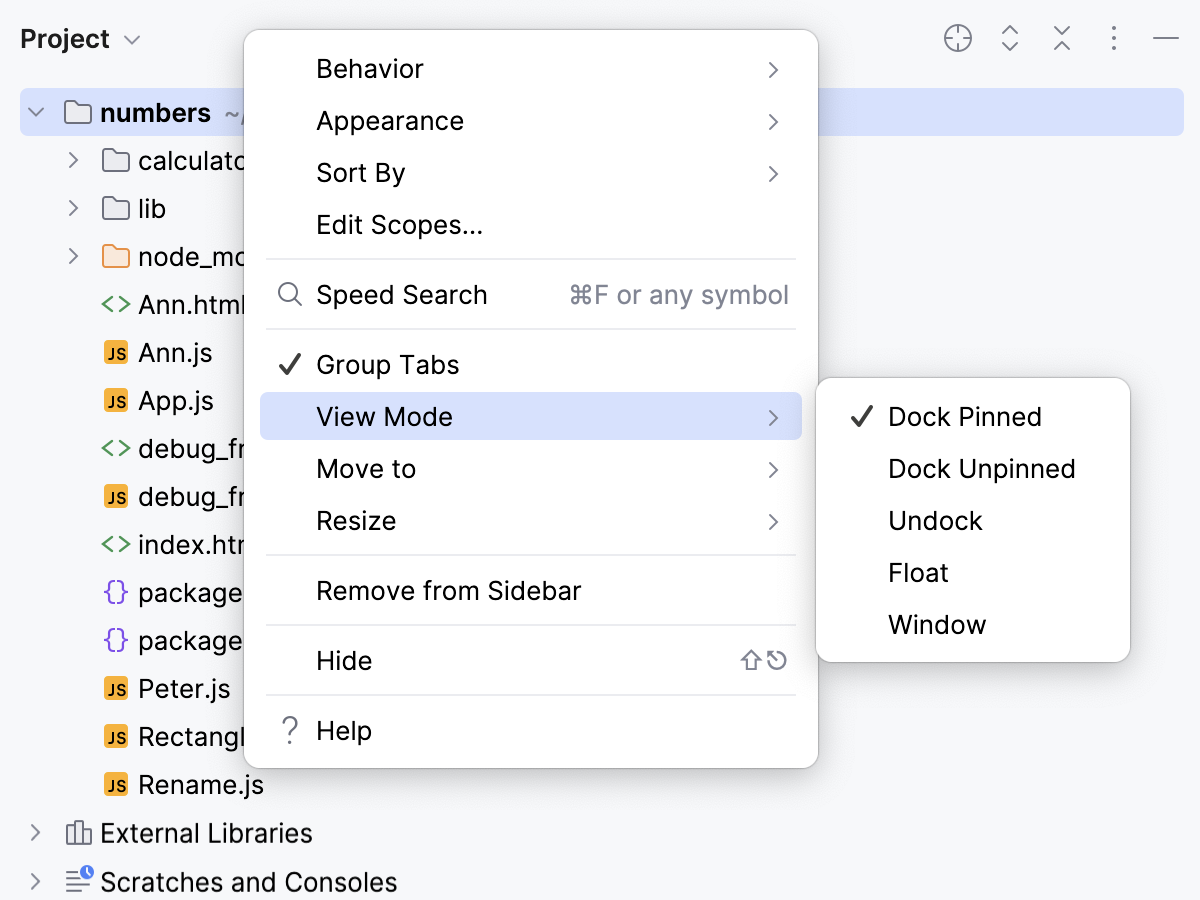
Task: Click Remove from Sidebar
Action: pos(448,590)
